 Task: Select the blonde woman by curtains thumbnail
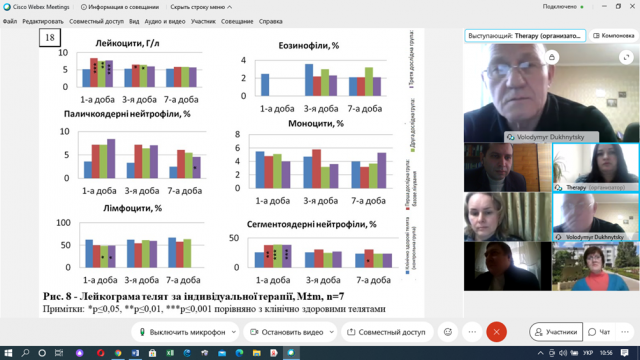coord(507,217)
